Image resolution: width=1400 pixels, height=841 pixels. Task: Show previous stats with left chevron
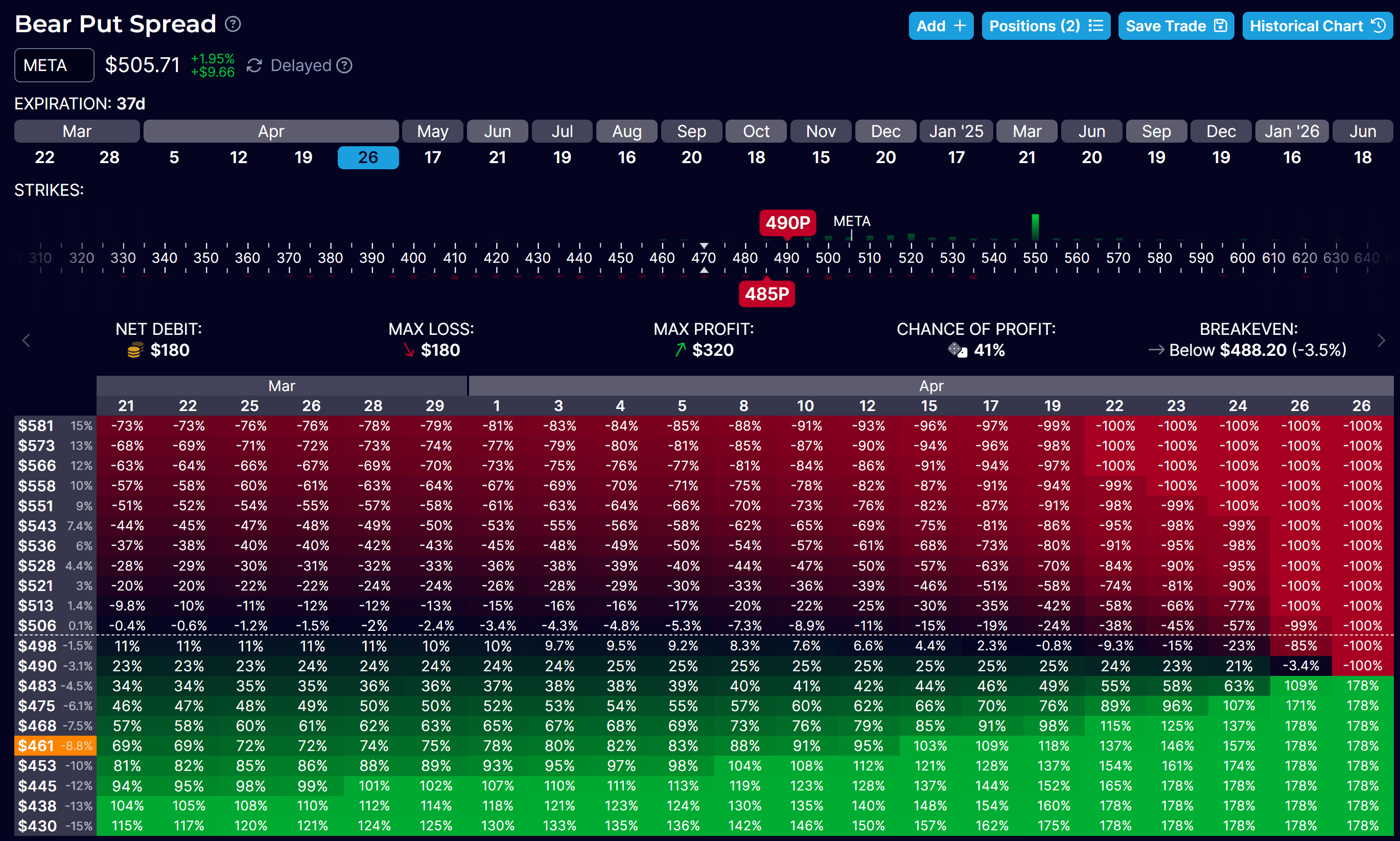26,340
